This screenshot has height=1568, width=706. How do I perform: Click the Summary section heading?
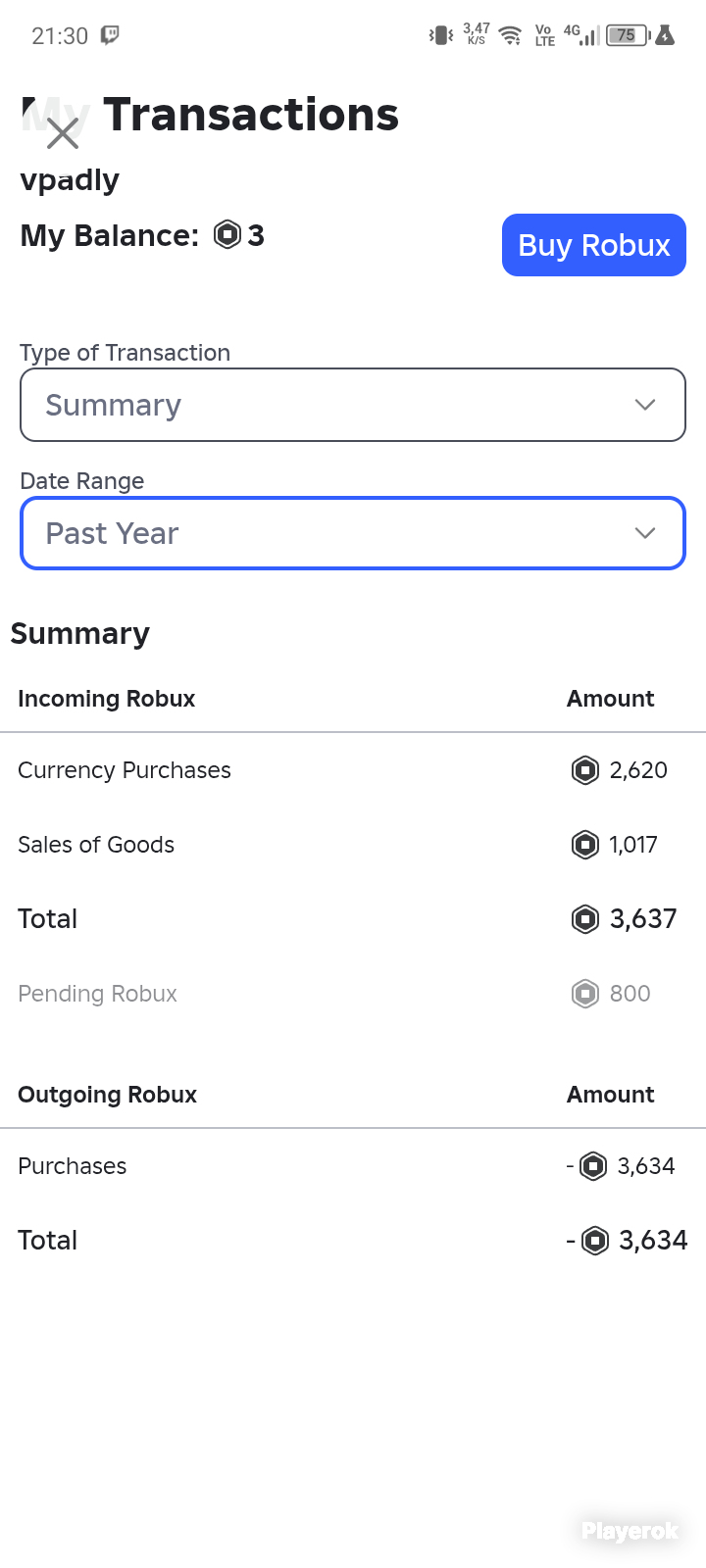pyautogui.click(x=80, y=634)
